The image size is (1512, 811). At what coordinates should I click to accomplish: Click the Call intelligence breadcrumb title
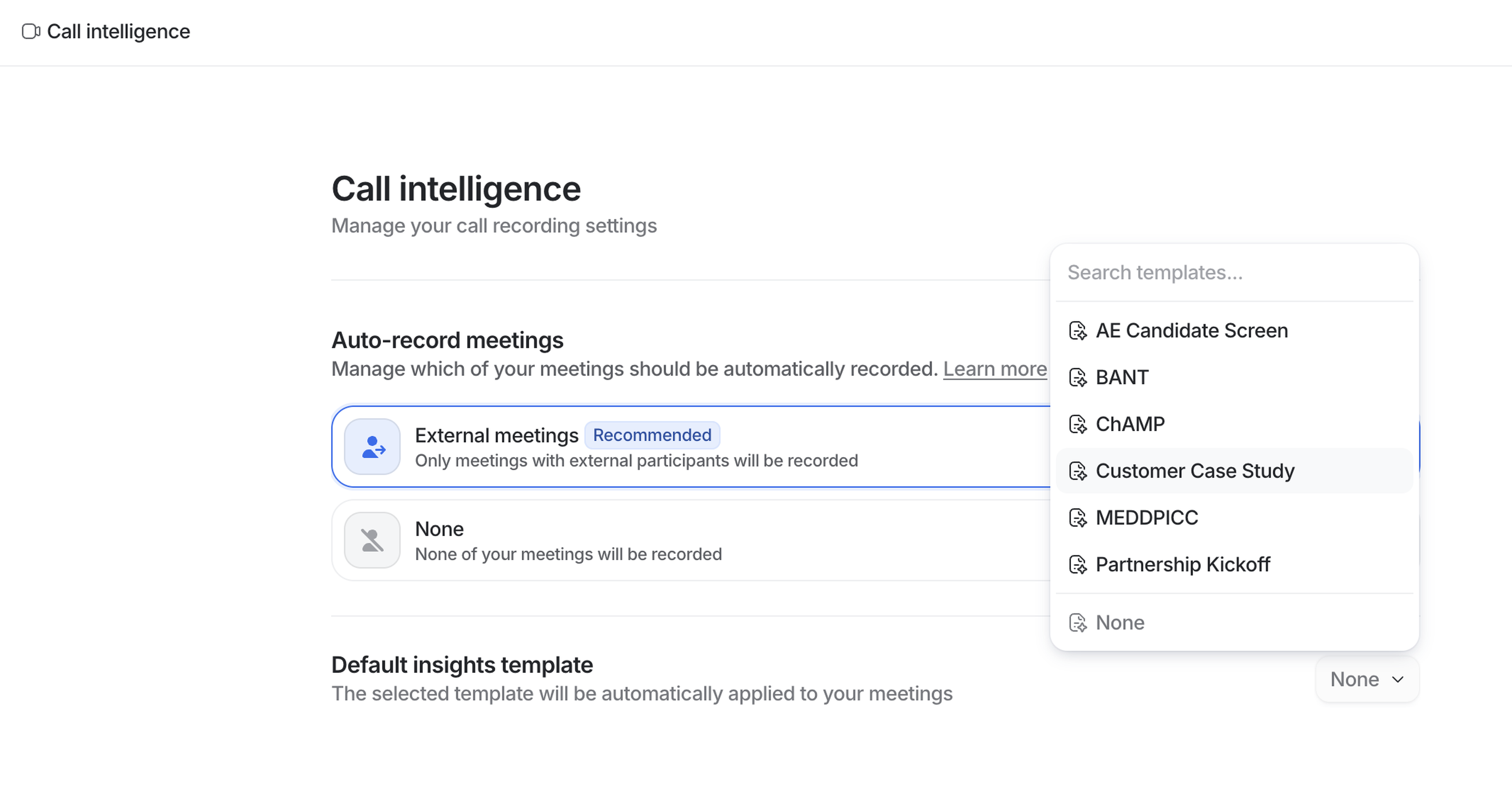118,31
